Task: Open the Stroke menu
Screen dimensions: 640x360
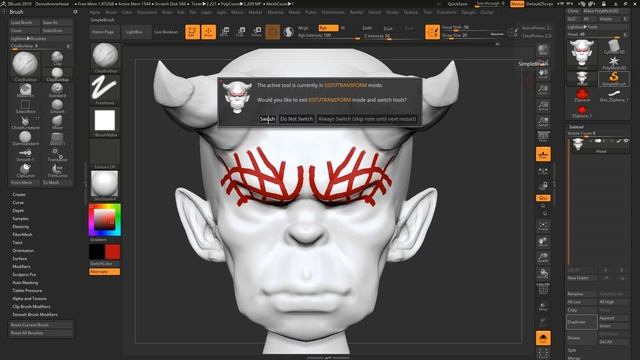Action: coord(392,12)
